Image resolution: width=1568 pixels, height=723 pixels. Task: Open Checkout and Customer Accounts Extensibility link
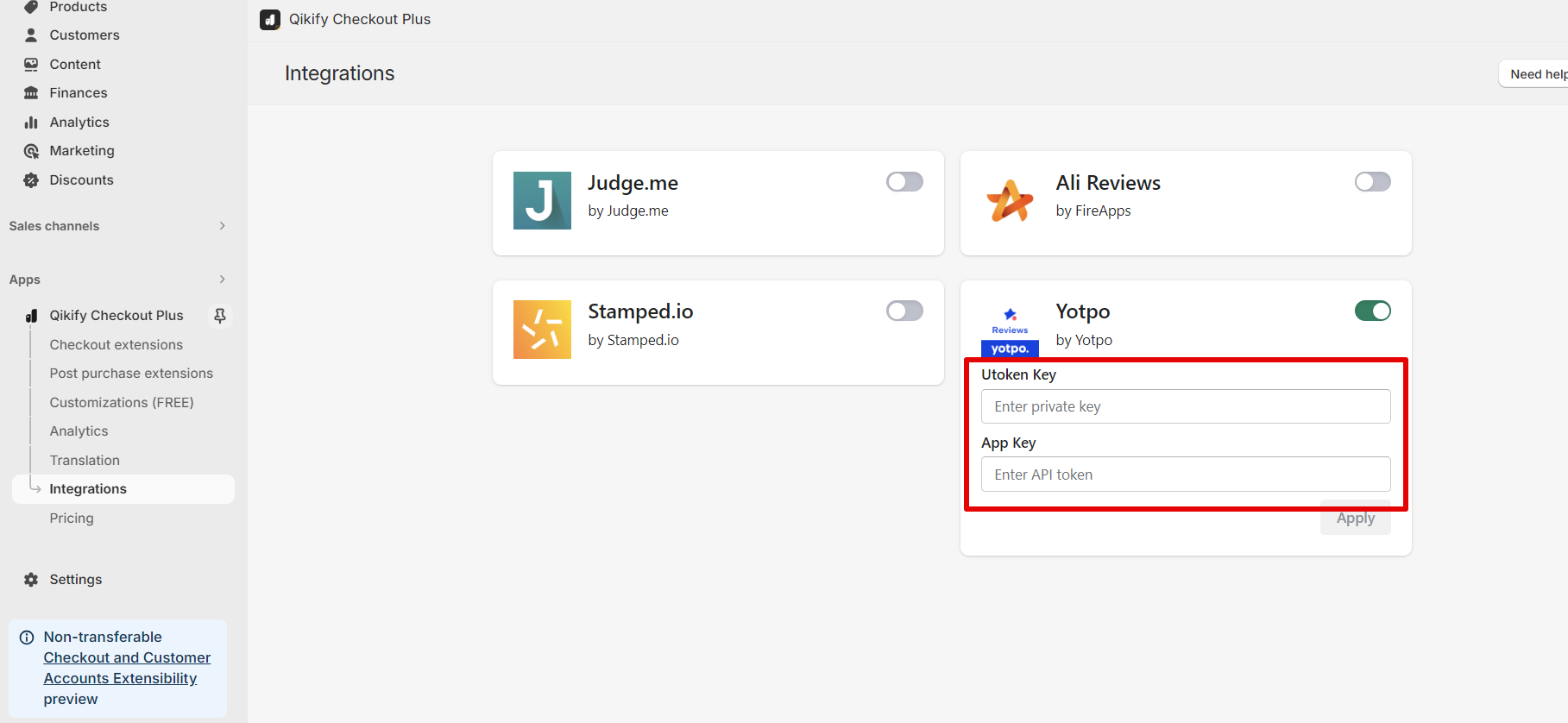[x=127, y=668]
